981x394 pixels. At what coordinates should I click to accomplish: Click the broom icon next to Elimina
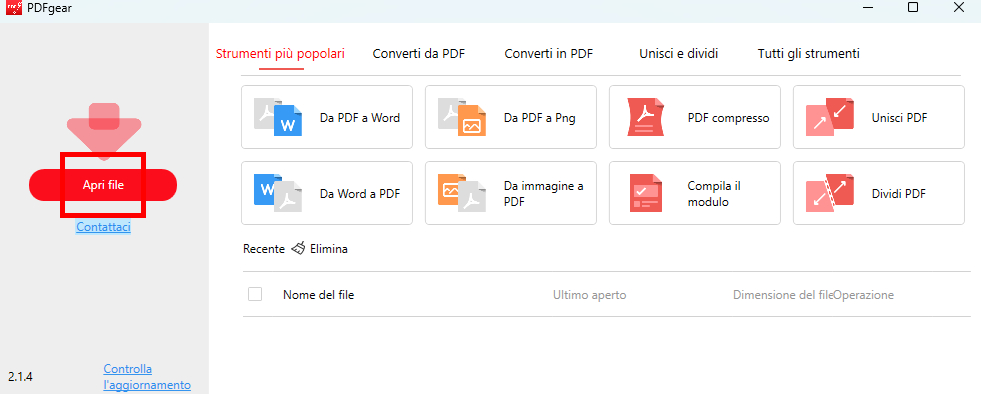click(298, 248)
